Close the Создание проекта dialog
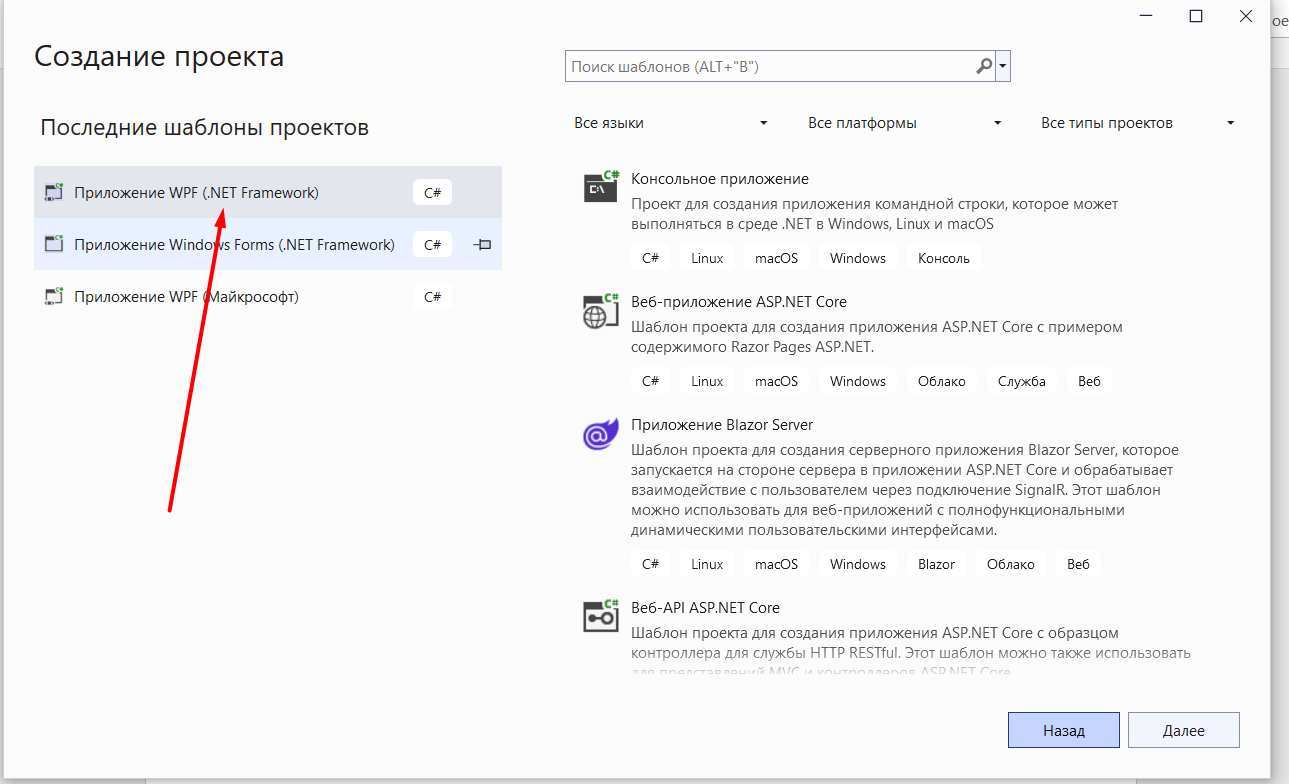Screen dimensions: 1289x784 point(1245,16)
